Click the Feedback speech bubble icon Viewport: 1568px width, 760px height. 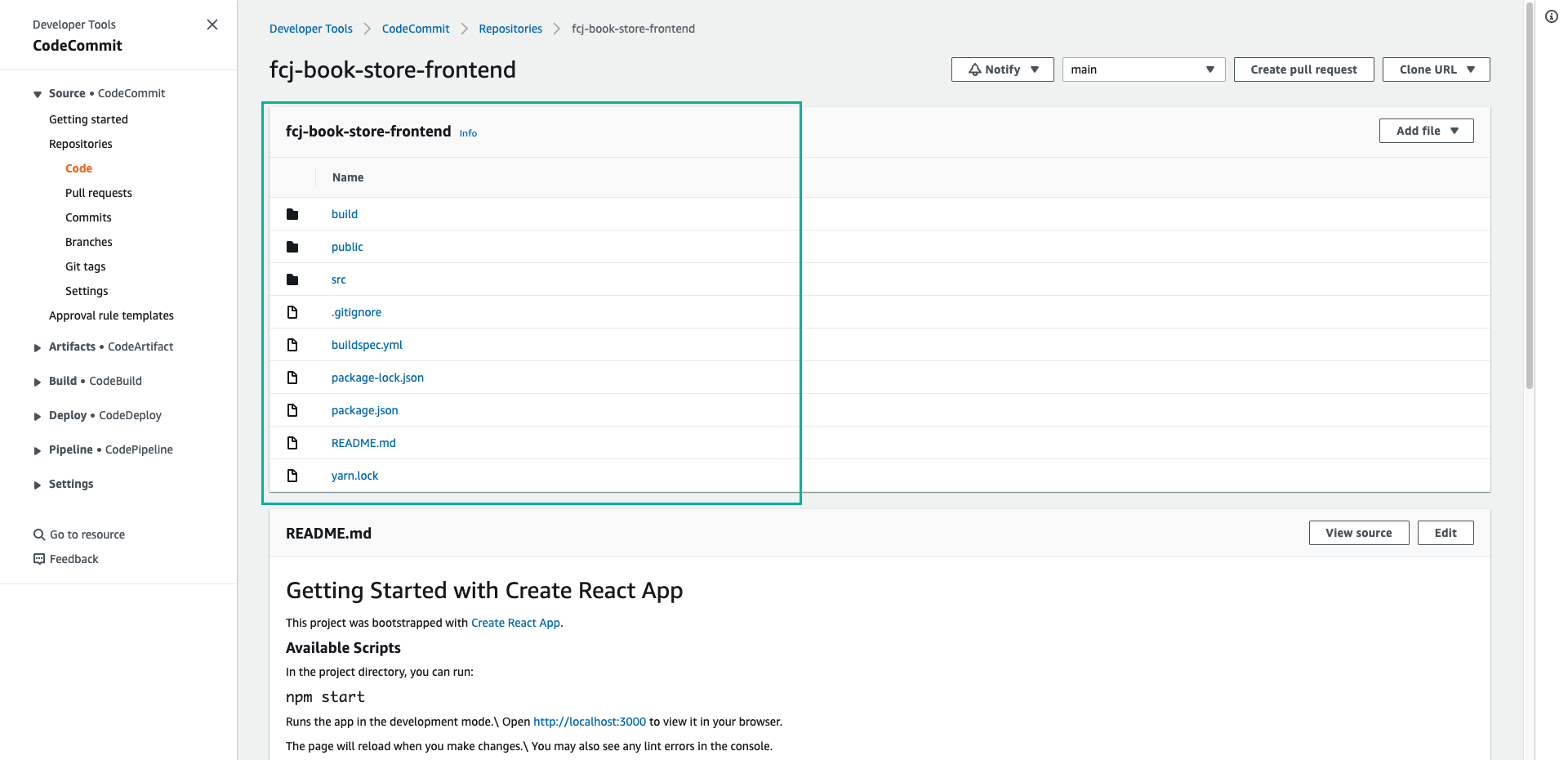point(39,559)
